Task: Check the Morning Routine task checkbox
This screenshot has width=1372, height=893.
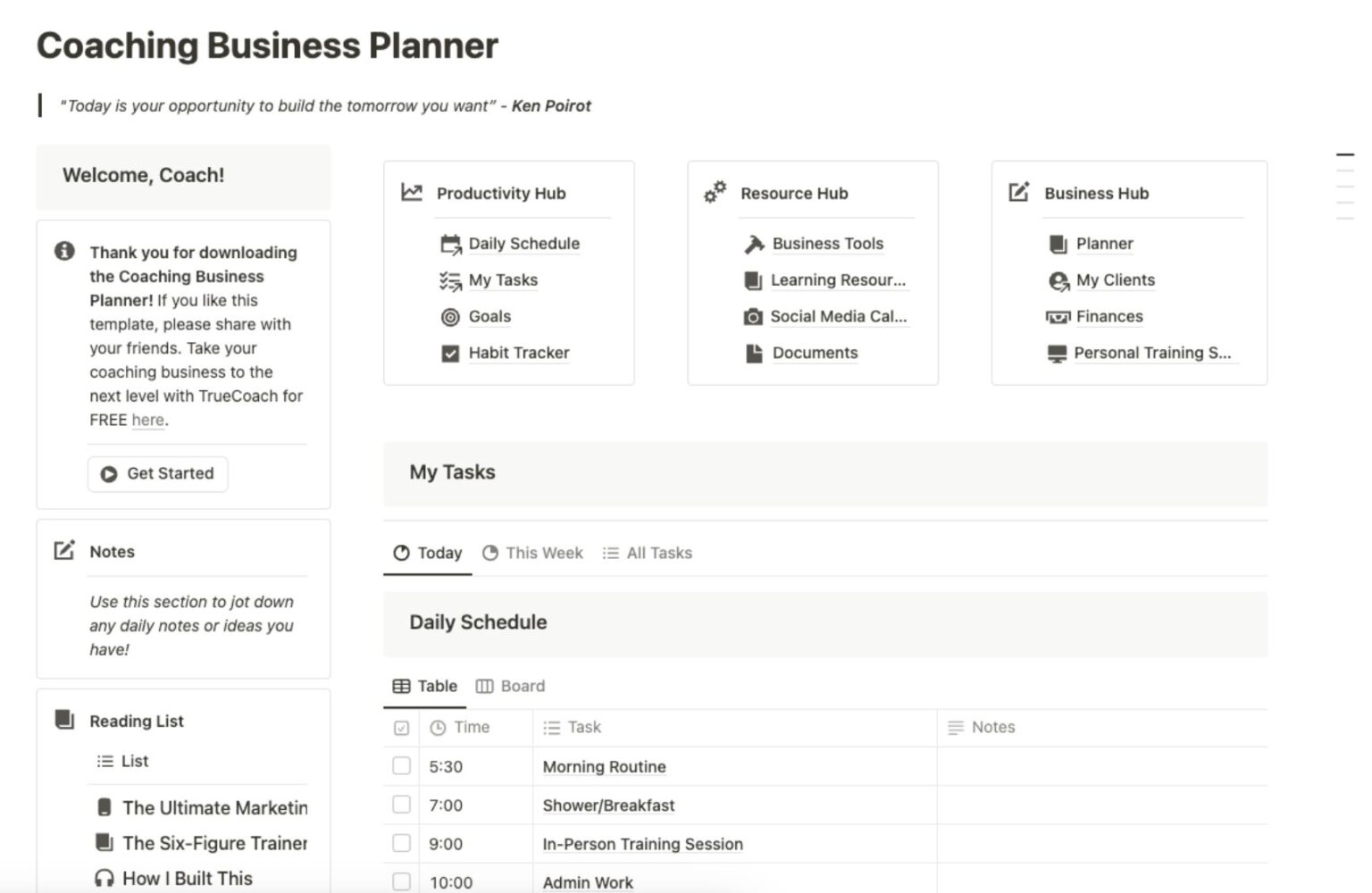Action: point(402,766)
